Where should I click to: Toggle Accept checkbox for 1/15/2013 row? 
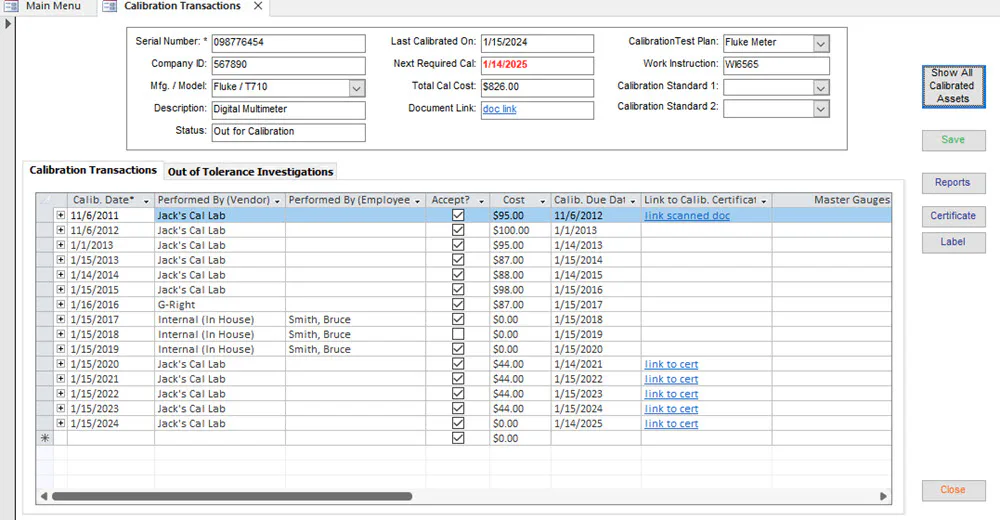tap(458, 260)
